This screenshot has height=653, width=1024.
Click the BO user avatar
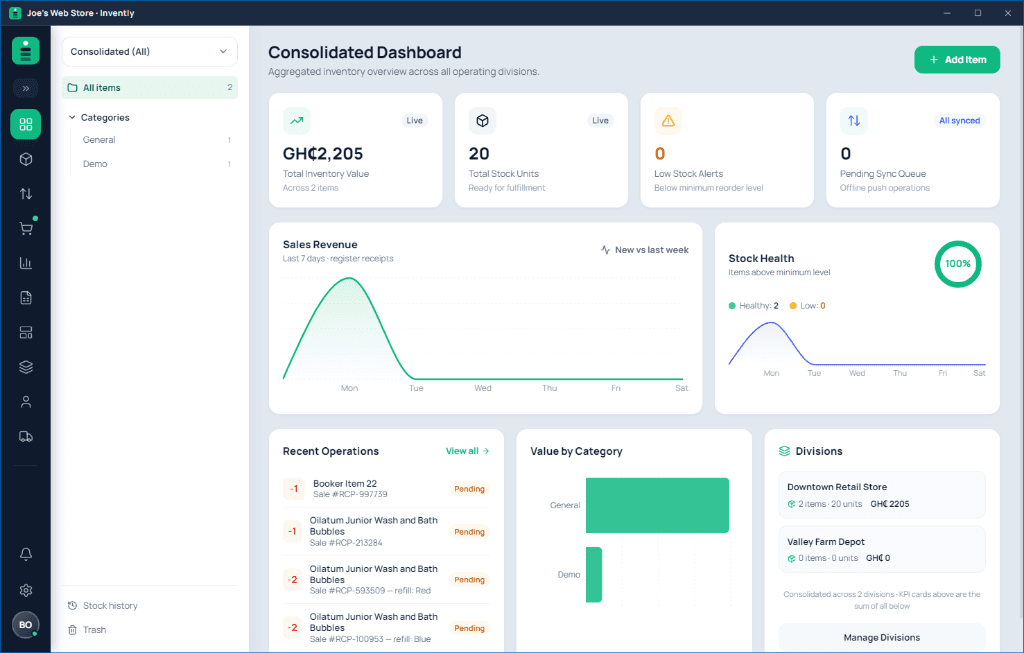[25, 625]
